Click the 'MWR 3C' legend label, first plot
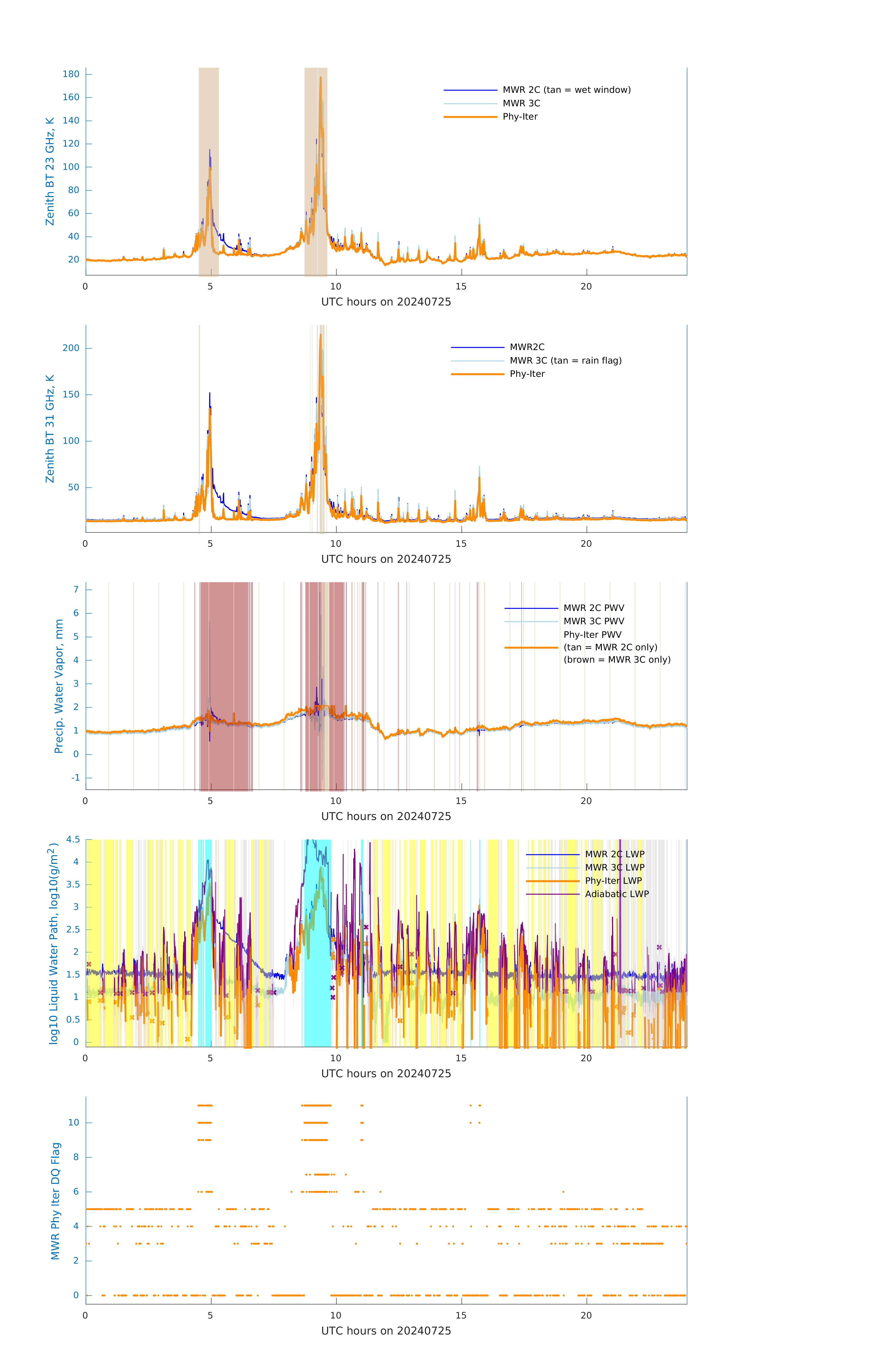The height and width of the screenshot is (1372, 875). point(521,103)
